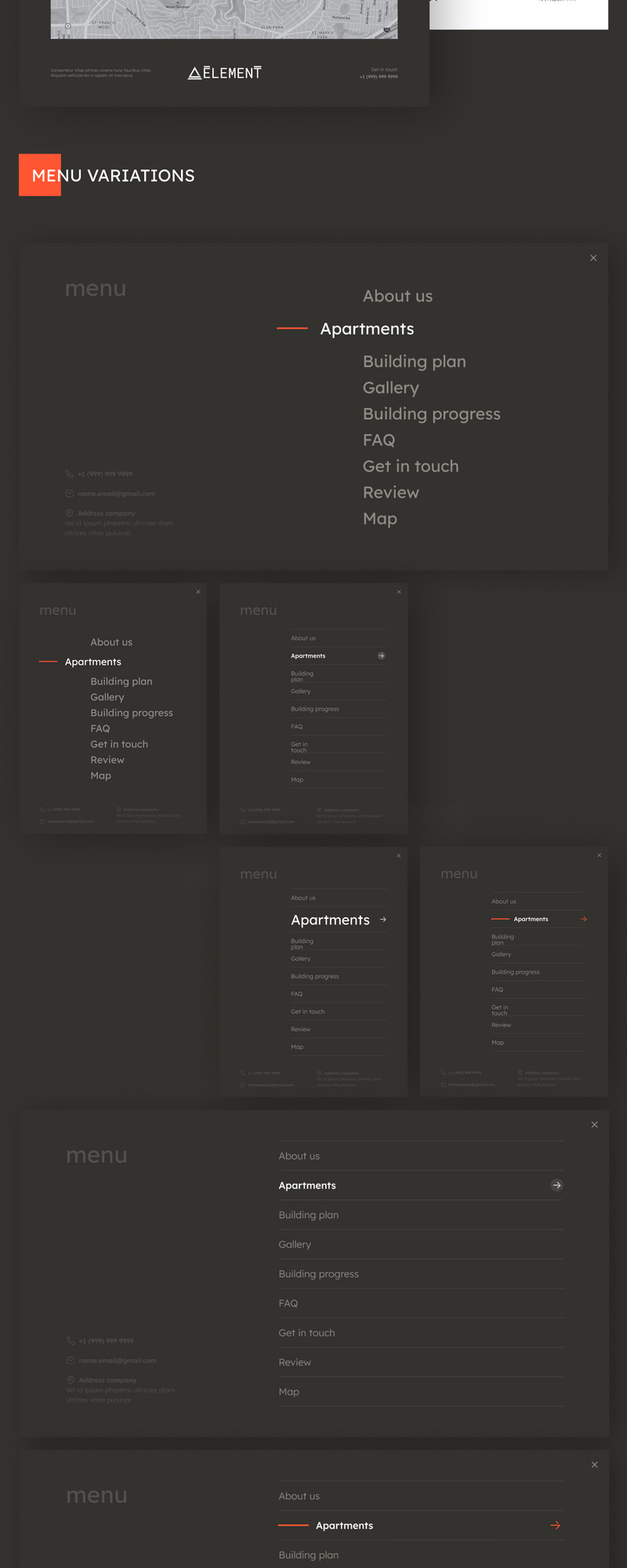Screen dimensions: 627x1568
Task: Click the circled arrow in the small divider-lined menu
Action: click(382, 655)
